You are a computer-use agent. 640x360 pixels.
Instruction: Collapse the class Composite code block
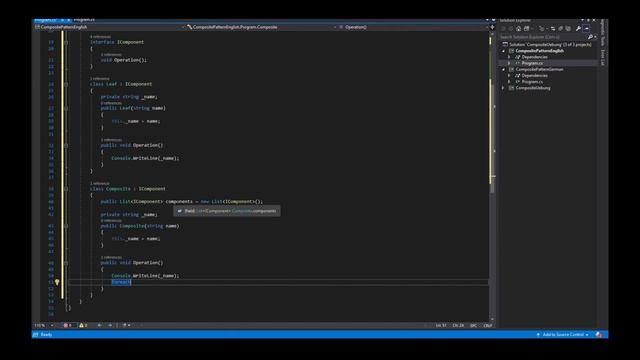[x=66, y=189]
